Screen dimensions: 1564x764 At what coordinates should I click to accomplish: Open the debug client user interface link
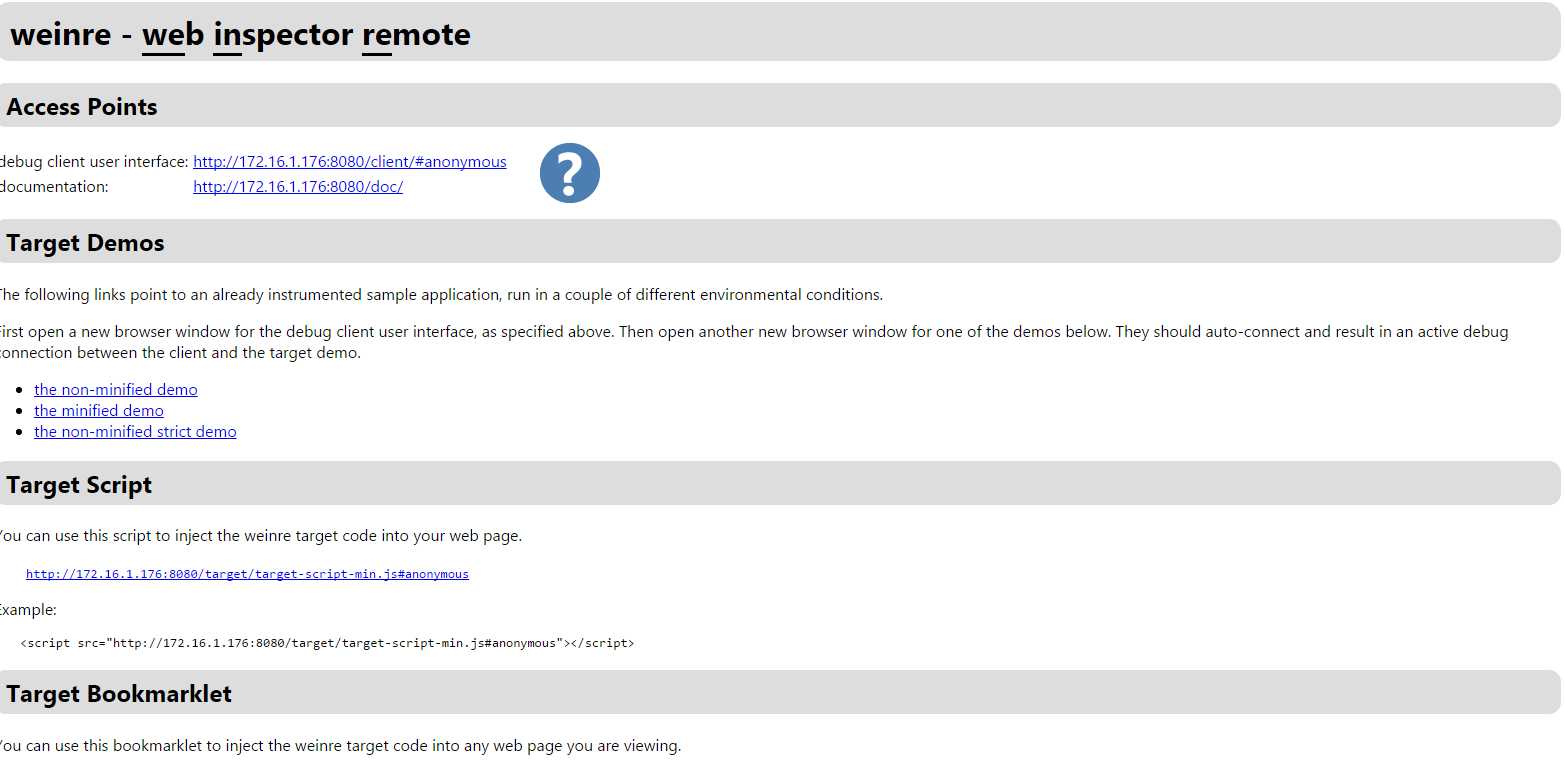(350, 161)
